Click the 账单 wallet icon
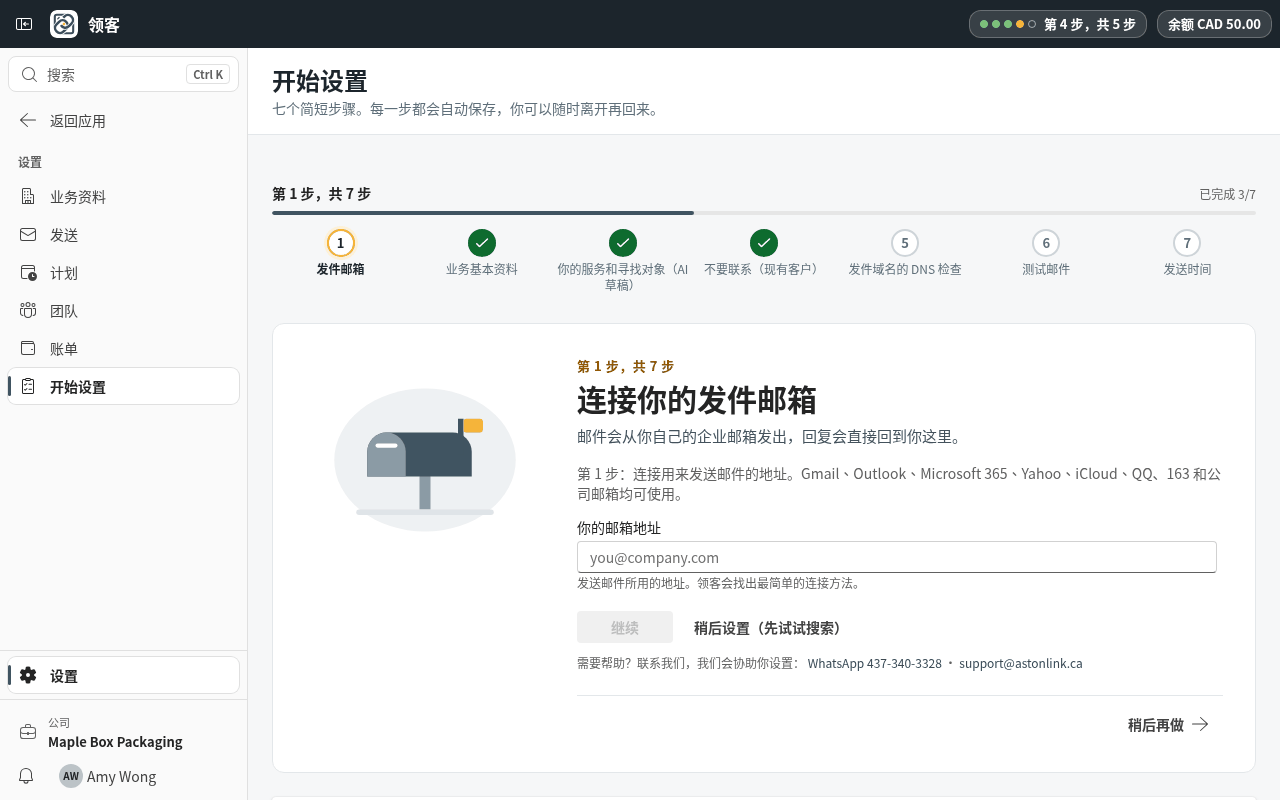This screenshot has width=1280, height=800. pyautogui.click(x=28, y=349)
